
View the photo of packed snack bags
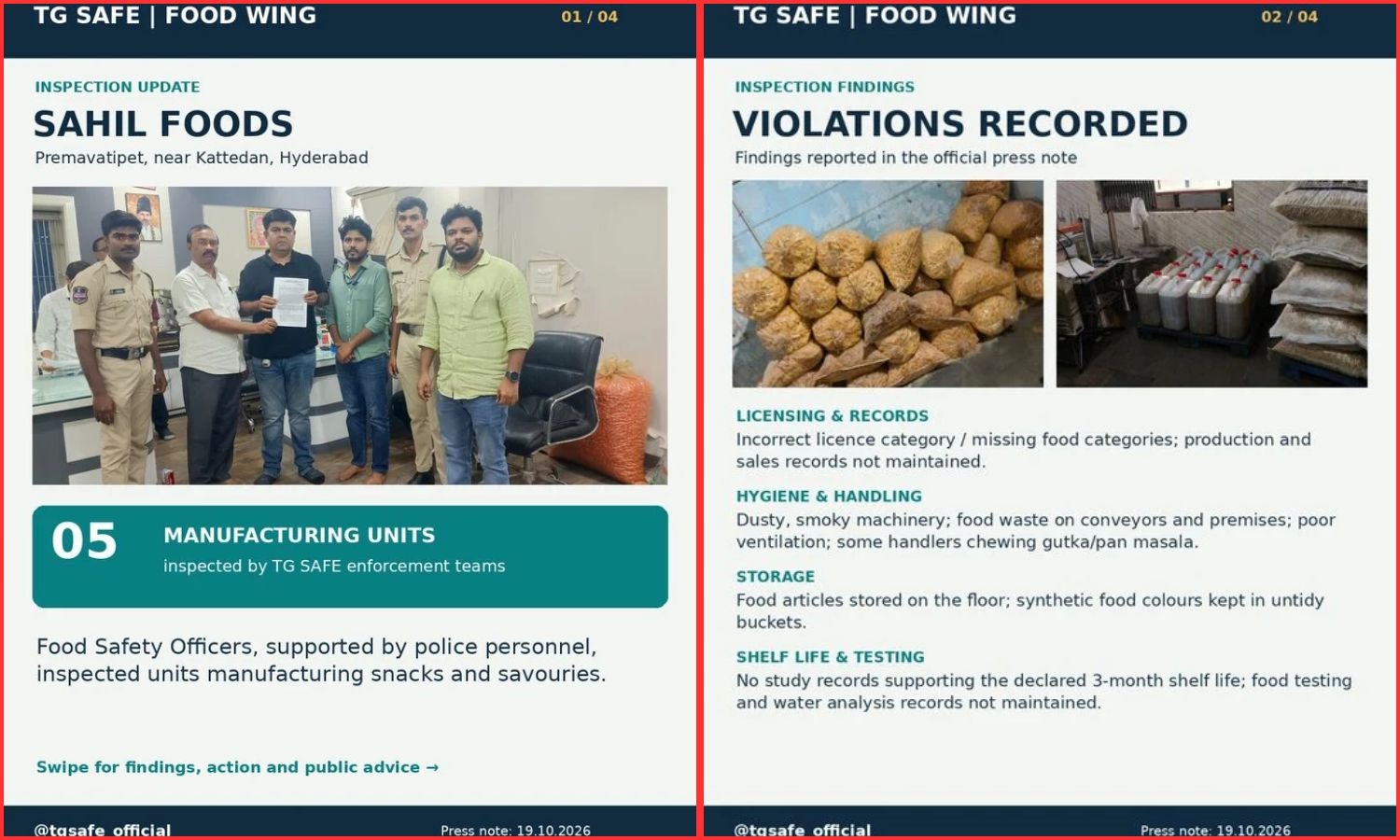click(x=888, y=284)
